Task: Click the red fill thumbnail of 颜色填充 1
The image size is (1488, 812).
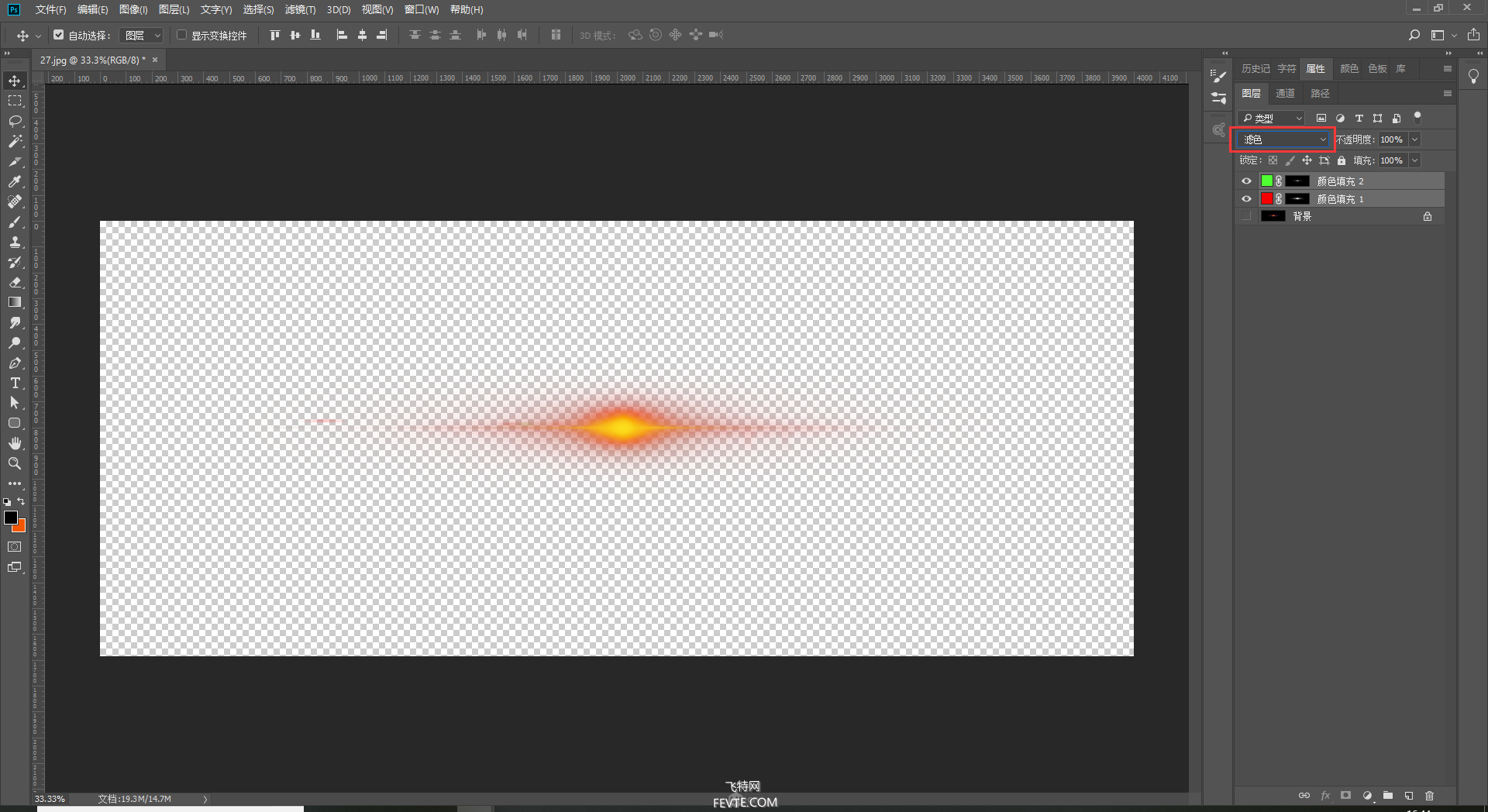Action: tap(1266, 199)
